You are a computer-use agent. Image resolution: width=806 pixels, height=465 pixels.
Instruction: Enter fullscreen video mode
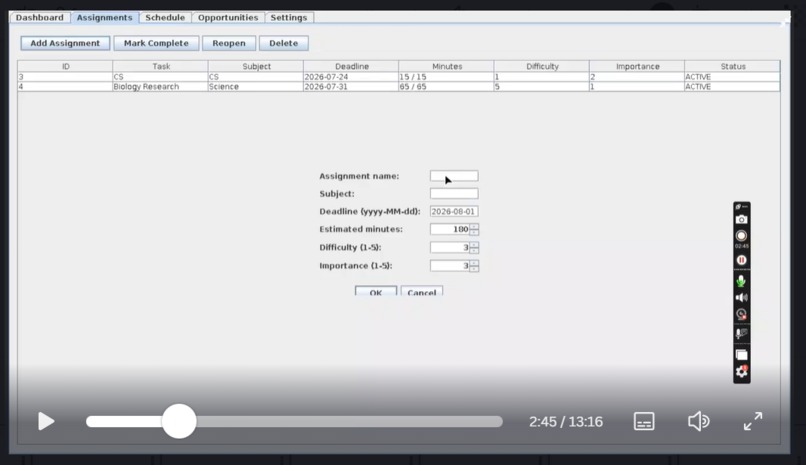click(753, 421)
